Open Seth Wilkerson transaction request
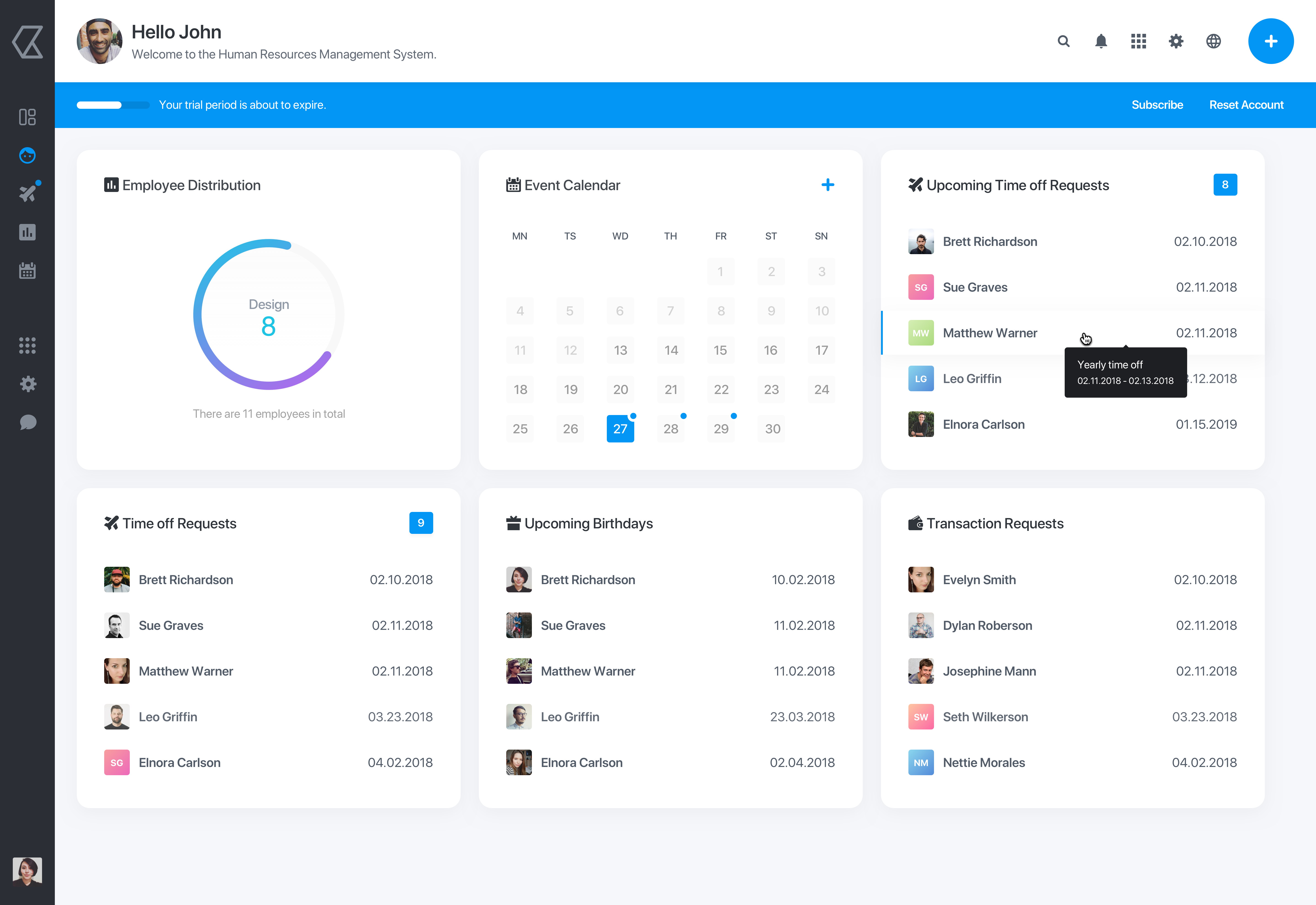 [x=985, y=717]
